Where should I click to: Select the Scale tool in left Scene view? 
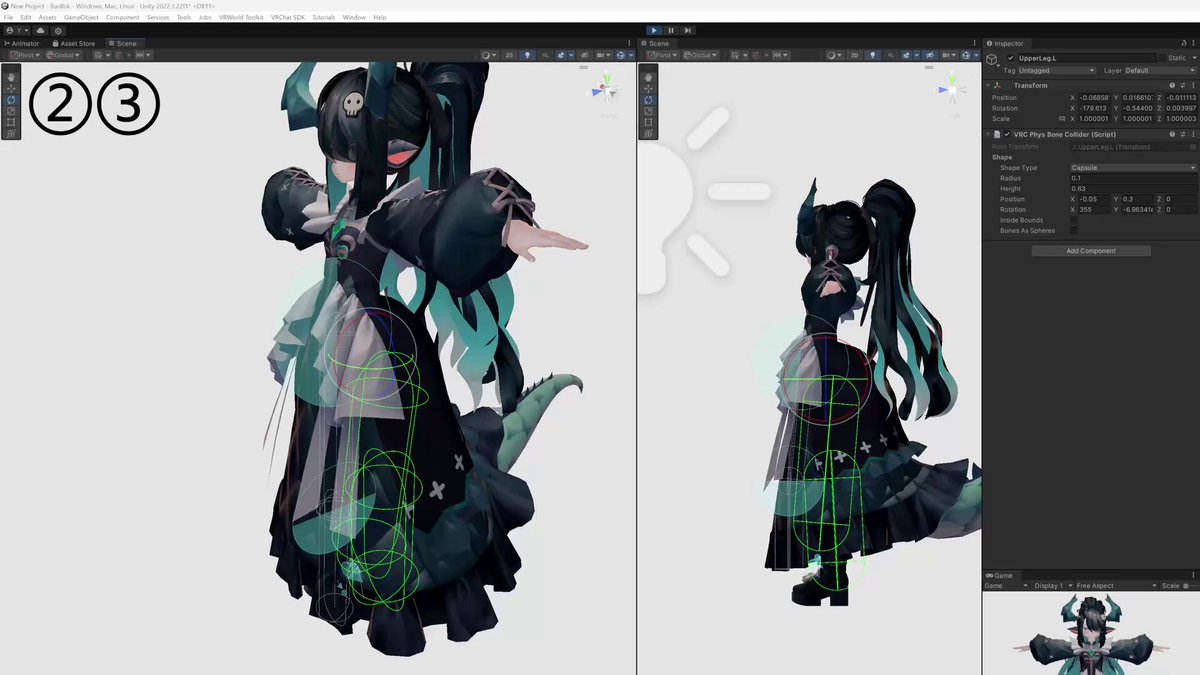[x=11, y=111]
